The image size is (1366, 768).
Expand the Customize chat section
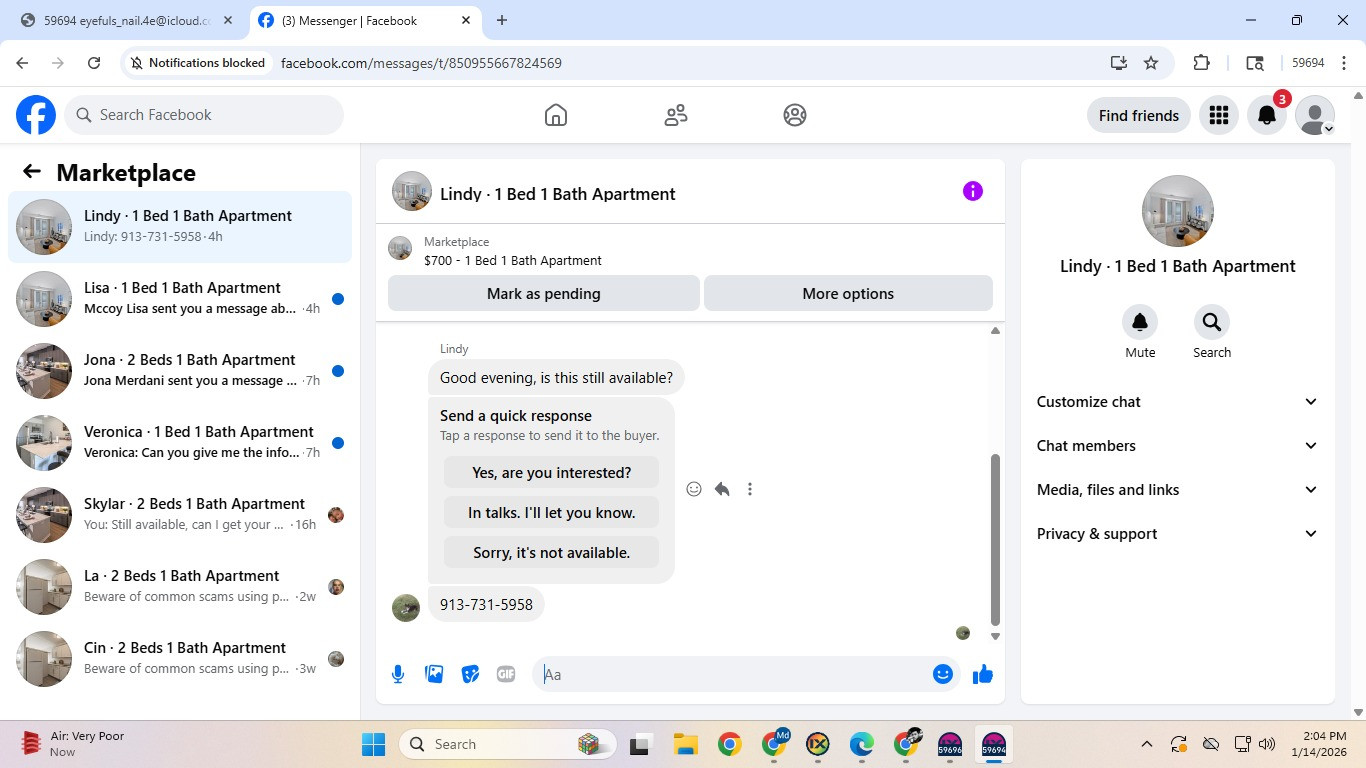click(1178, 402)
